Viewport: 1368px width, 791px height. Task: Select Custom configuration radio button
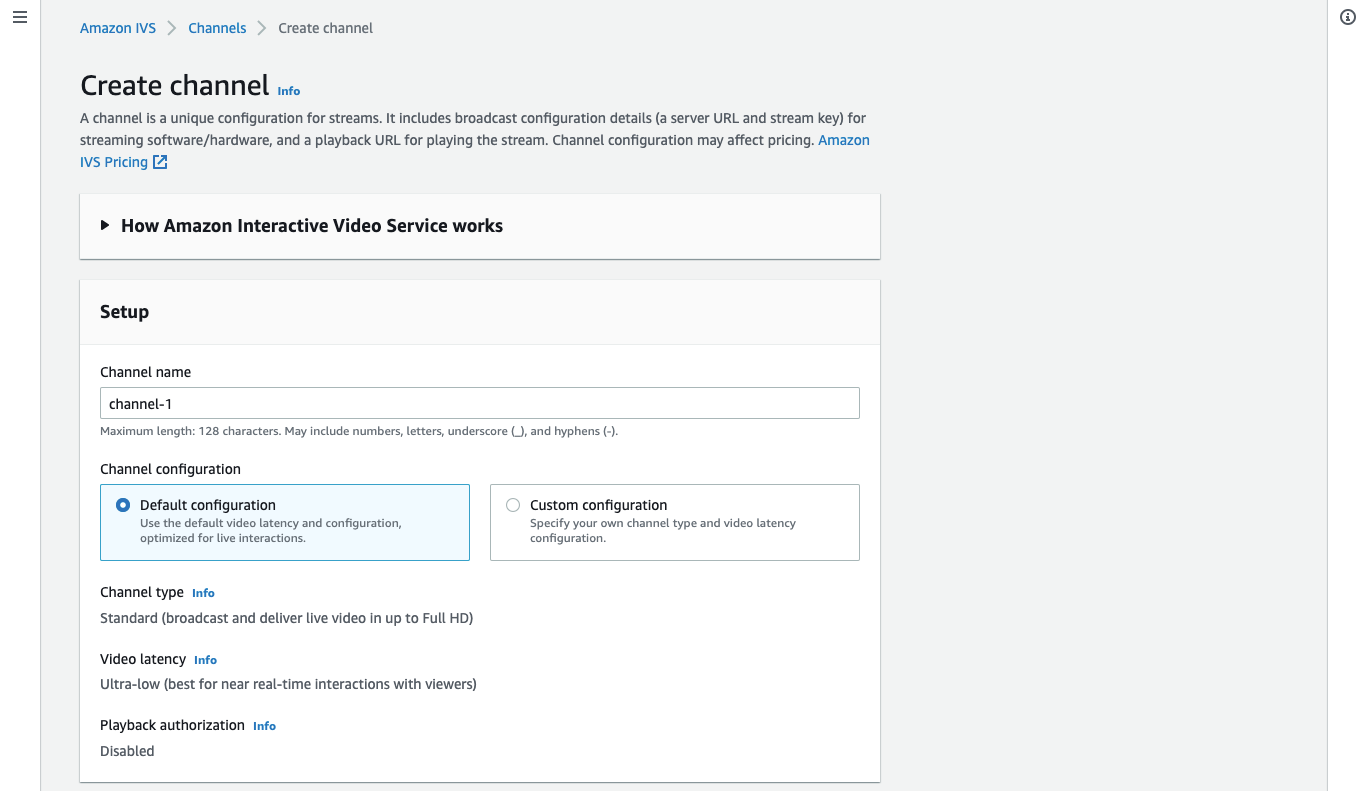point(513,505)
